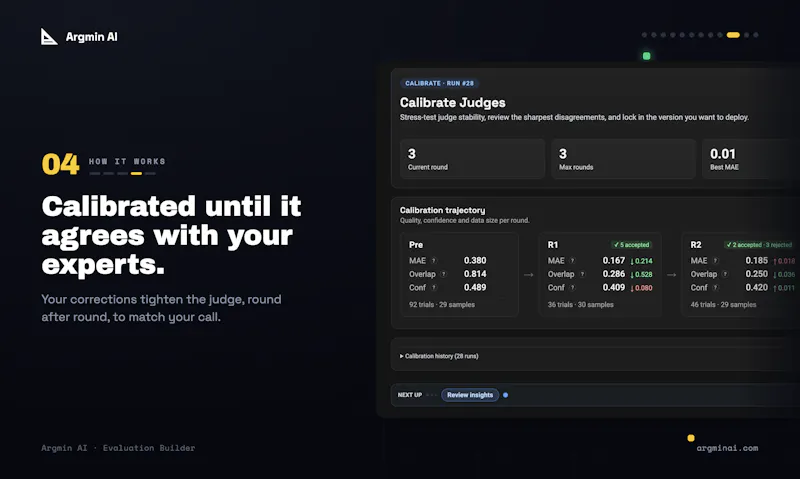Click the Pre Overlap value 0.814
Viewport: 800px width, 479px height.
(x=475, y=274)
